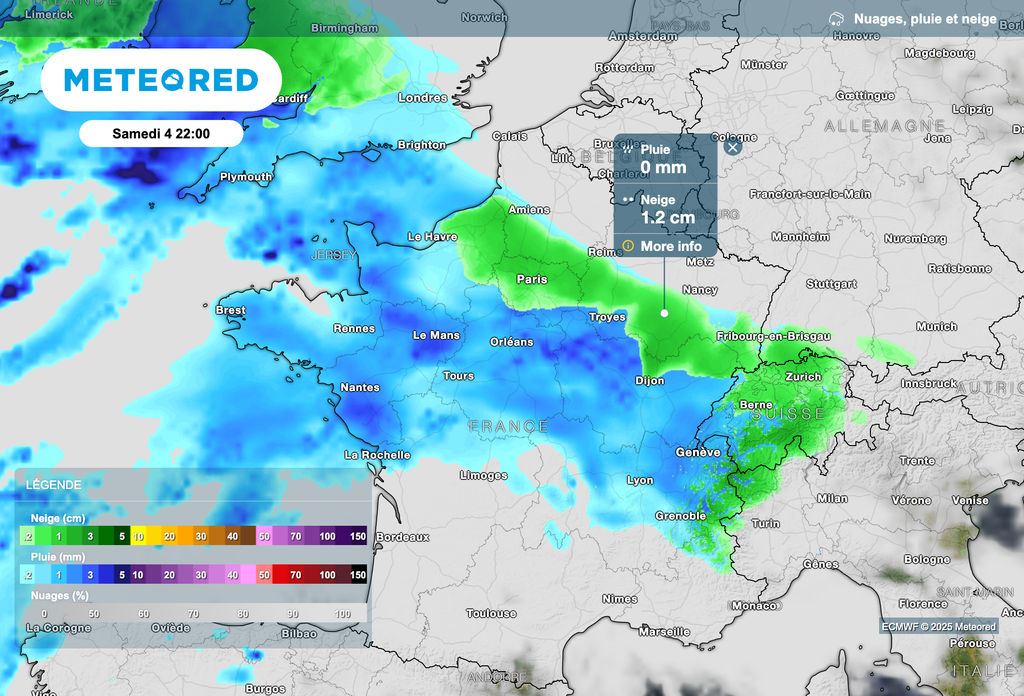
Task: Expand the LÉGENDE panel header
Action: click(53, 484)
